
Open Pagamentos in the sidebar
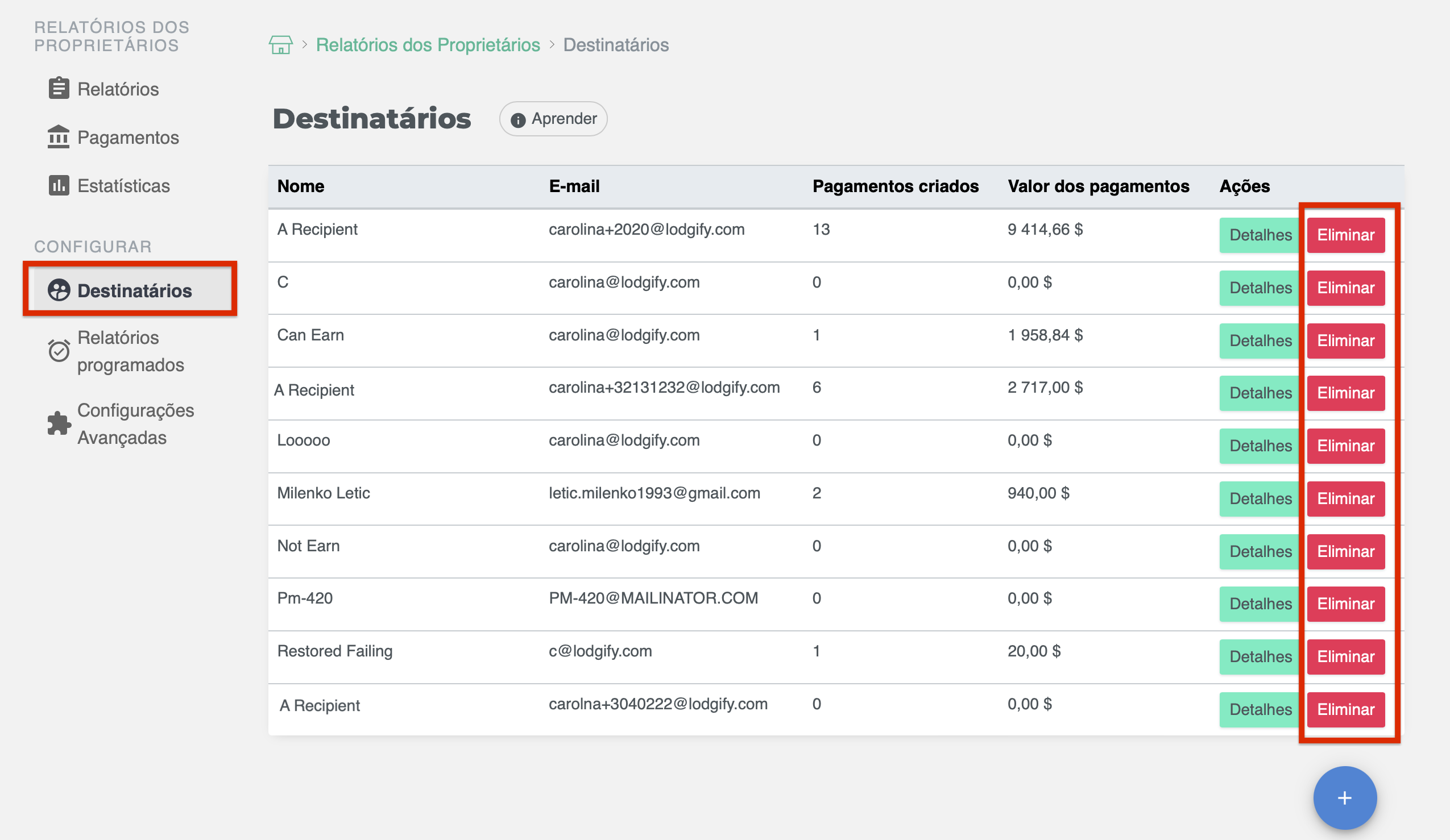click(x=128, y=138)
